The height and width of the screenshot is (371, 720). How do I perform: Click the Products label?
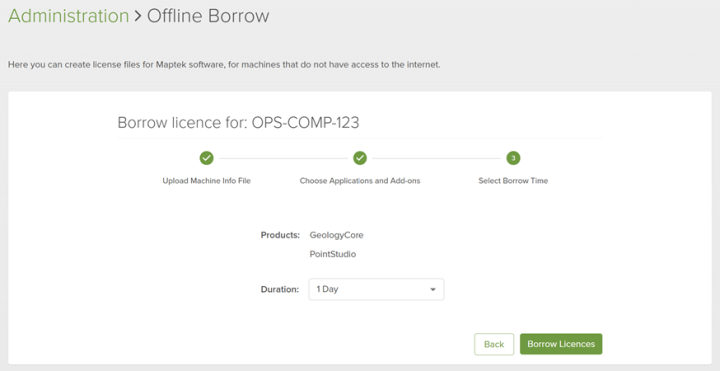point(280,235)
